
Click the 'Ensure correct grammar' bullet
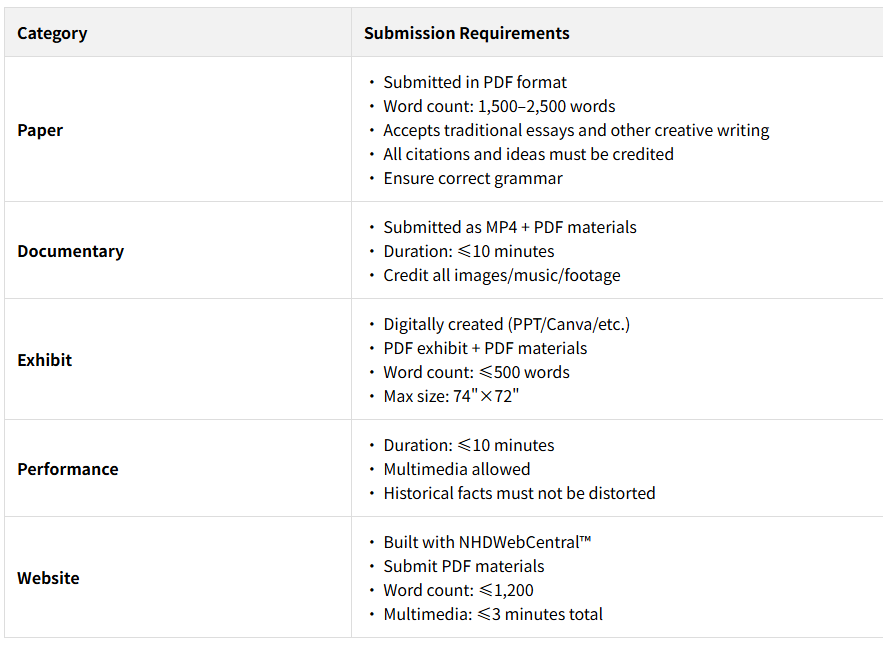click(473, 178)
